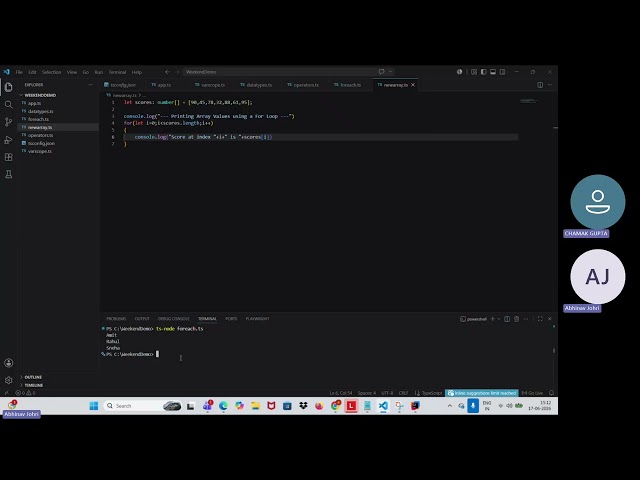The width and height of the screenshot is (640, 480).
Task: Kill the terminal with trash icon
Action: (516, 319)
